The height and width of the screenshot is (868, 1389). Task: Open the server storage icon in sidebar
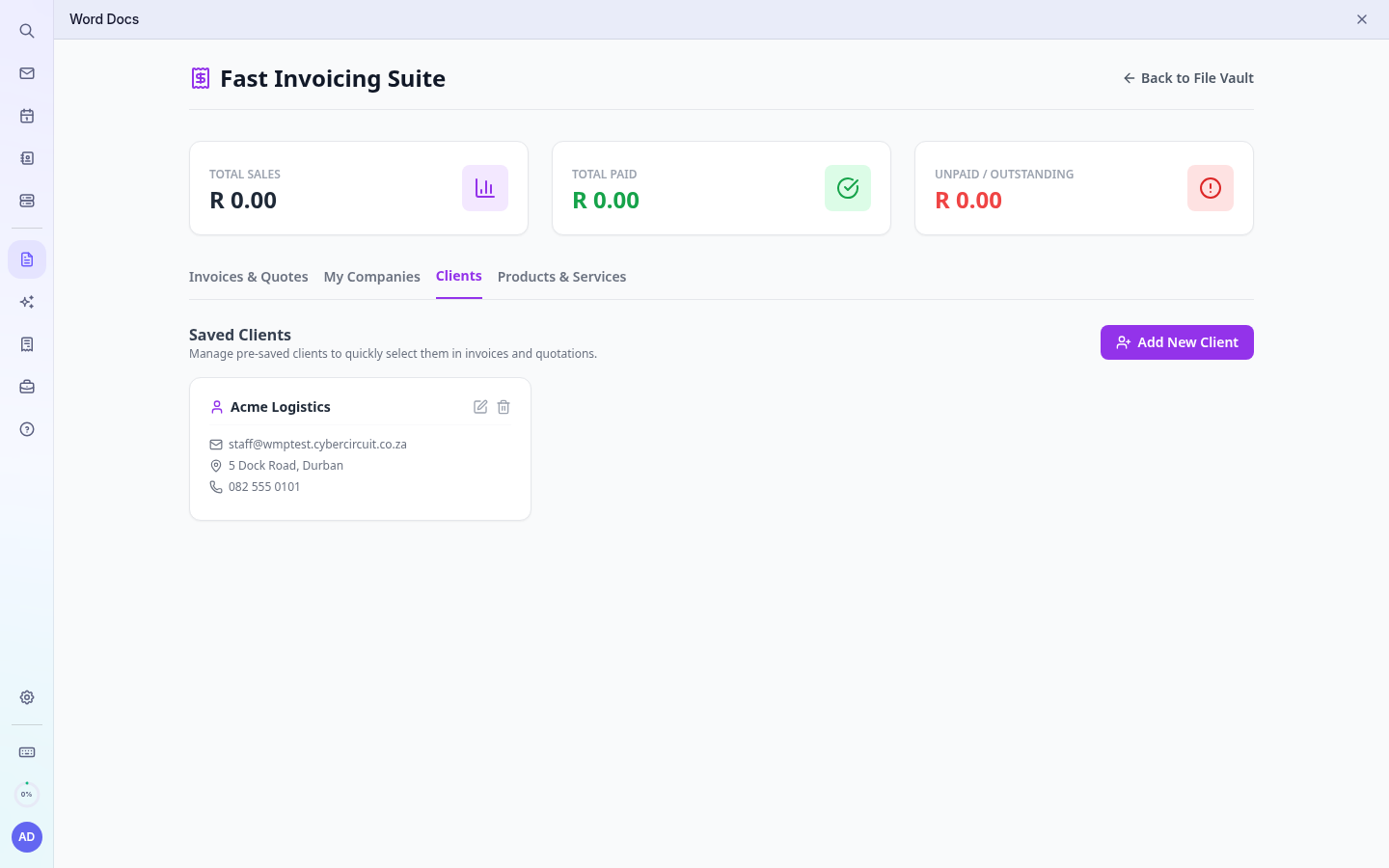click(x=27, y=201)
